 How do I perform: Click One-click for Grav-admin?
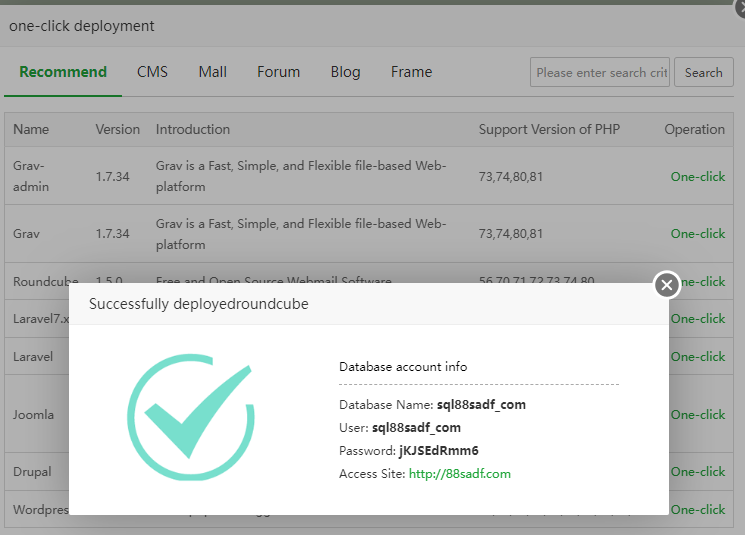click(x=698, y=176)
